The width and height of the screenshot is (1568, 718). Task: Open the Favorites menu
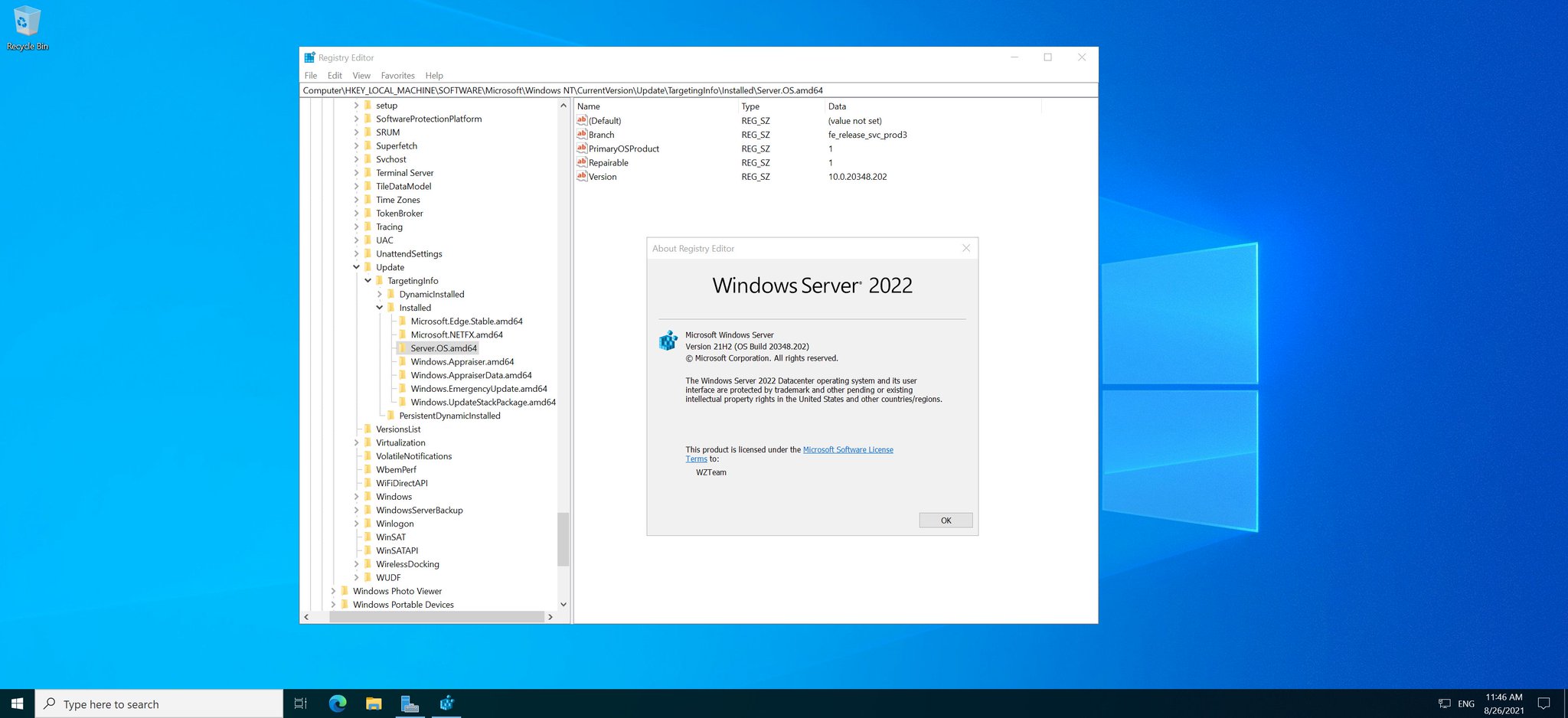pyautogui.click(x=397, y=75)
